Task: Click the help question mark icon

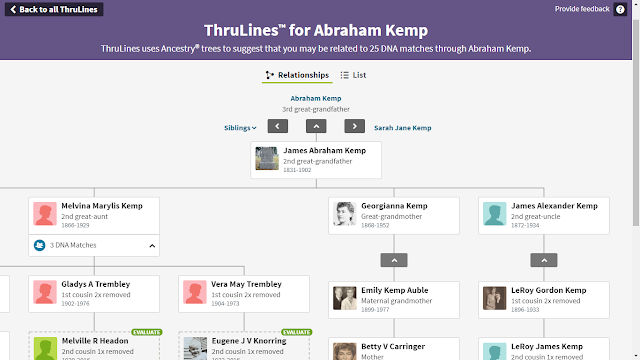Action: click(620, 9)
